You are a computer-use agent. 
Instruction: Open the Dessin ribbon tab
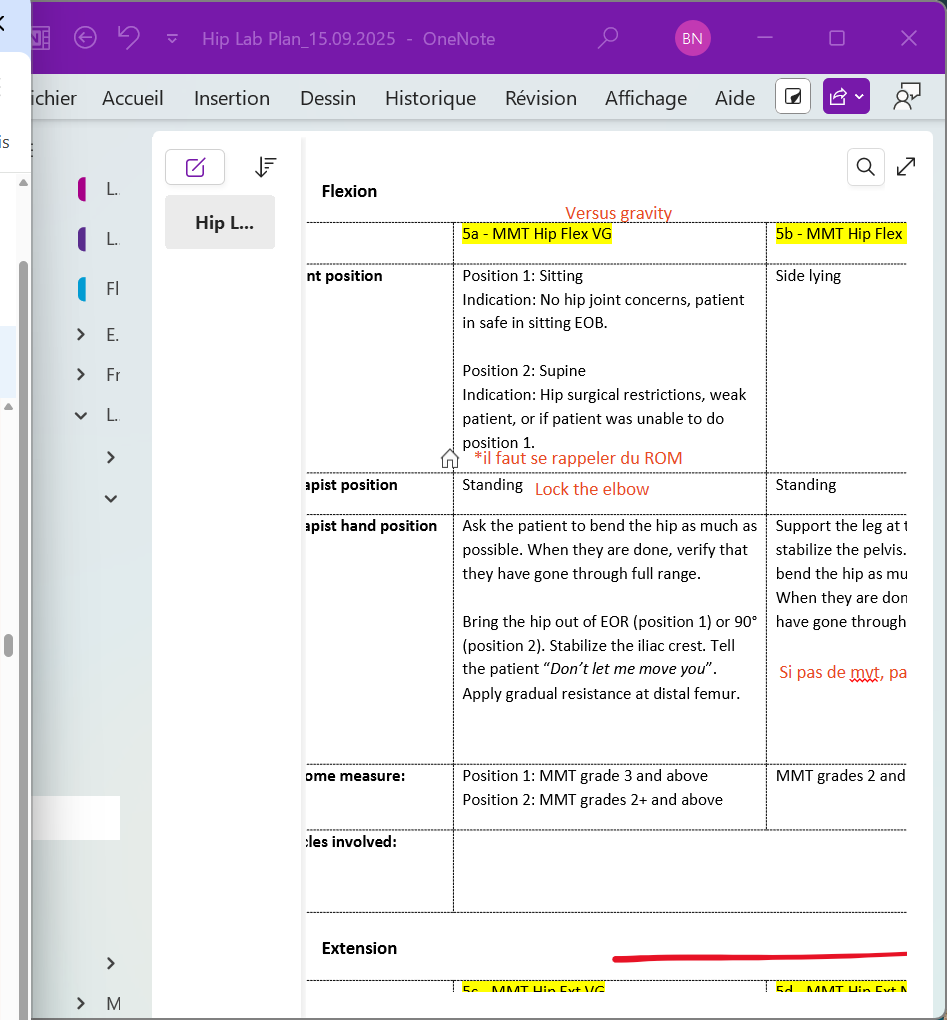pos(328,98)
